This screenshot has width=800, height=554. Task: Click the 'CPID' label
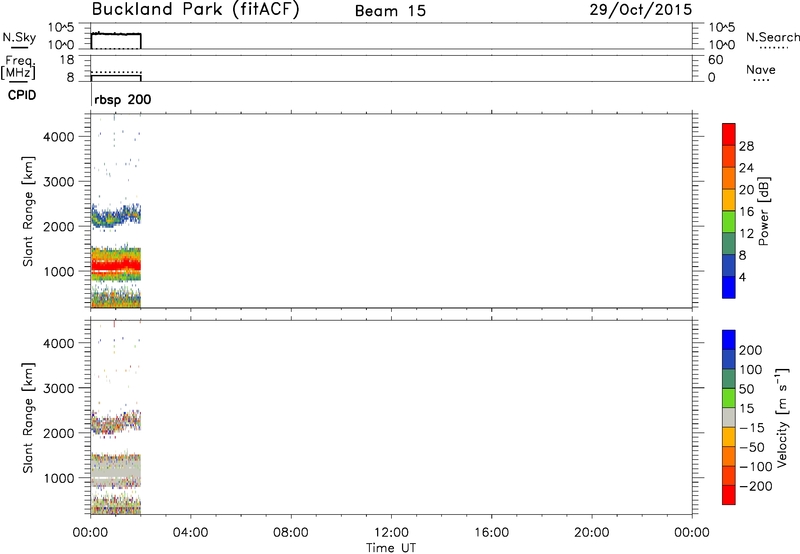click(22, 95)
